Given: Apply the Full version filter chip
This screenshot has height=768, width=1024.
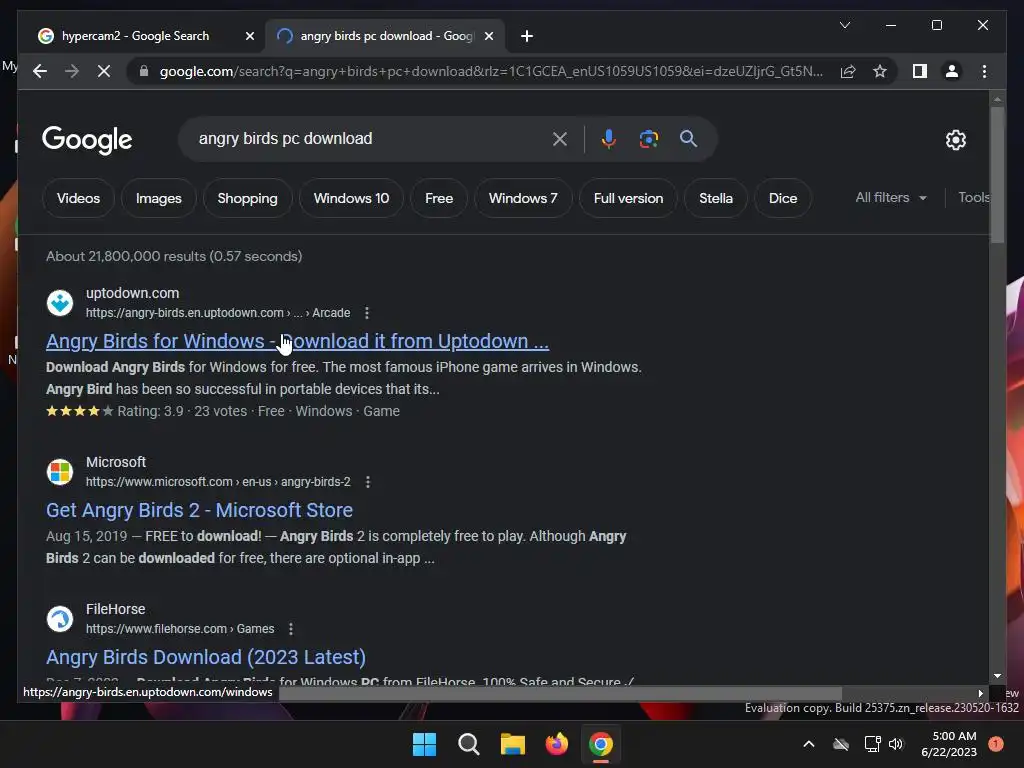Looking at the screenshot, I should pyautogui.click(x=628, y=198).
